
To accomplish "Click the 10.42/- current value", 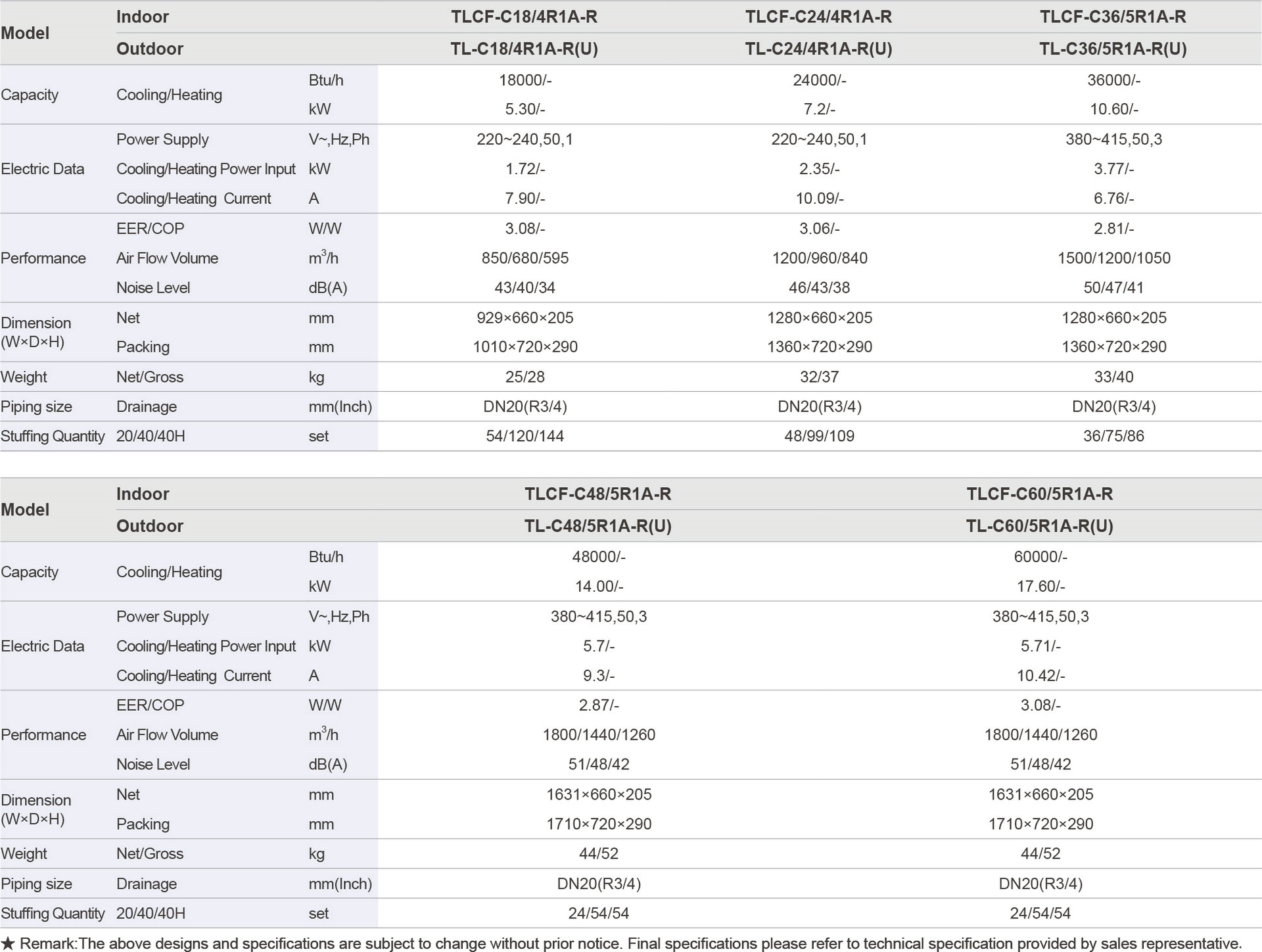I will point(1040,676).
